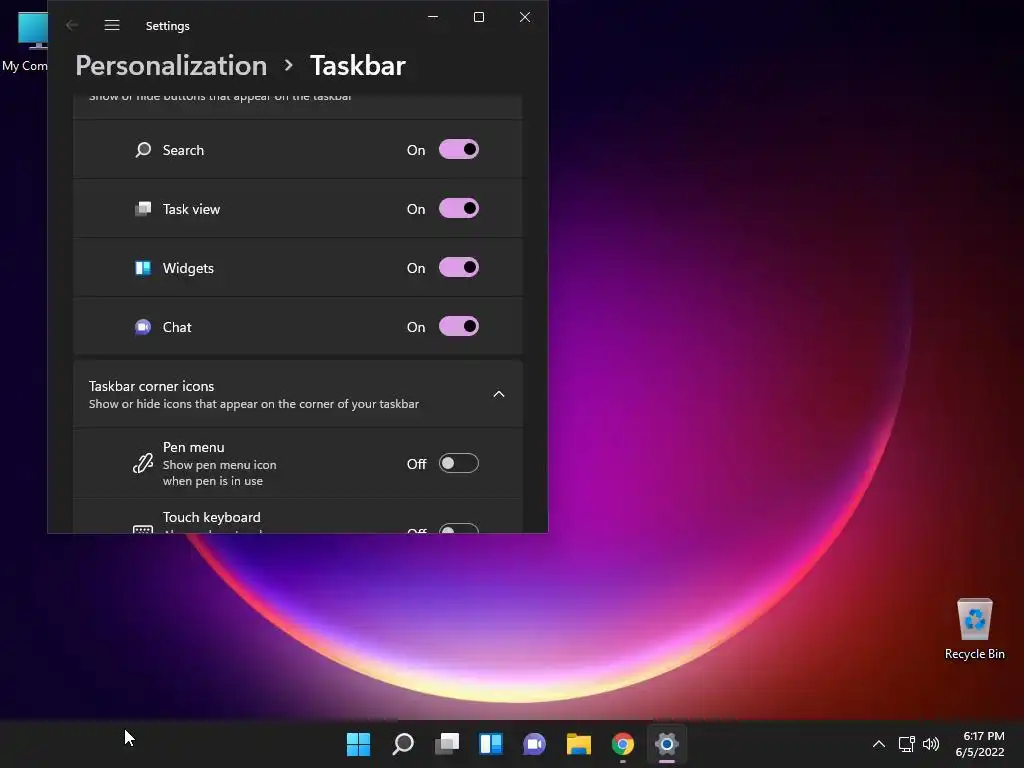The width and height of the screenshot is (1024, 768).
Task: Click the Chat icon in settings row
Action: (x=143, y=327)
